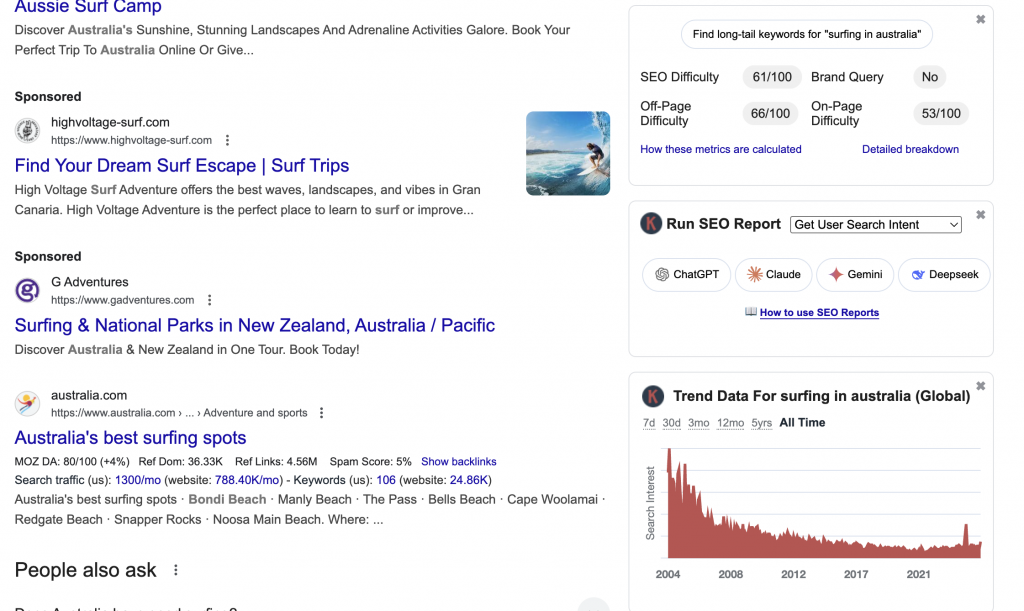The width and height of the screenshot is (1024, 611).
Task: Click the 61/100 SEO Difficulty score
Action: 772,77
